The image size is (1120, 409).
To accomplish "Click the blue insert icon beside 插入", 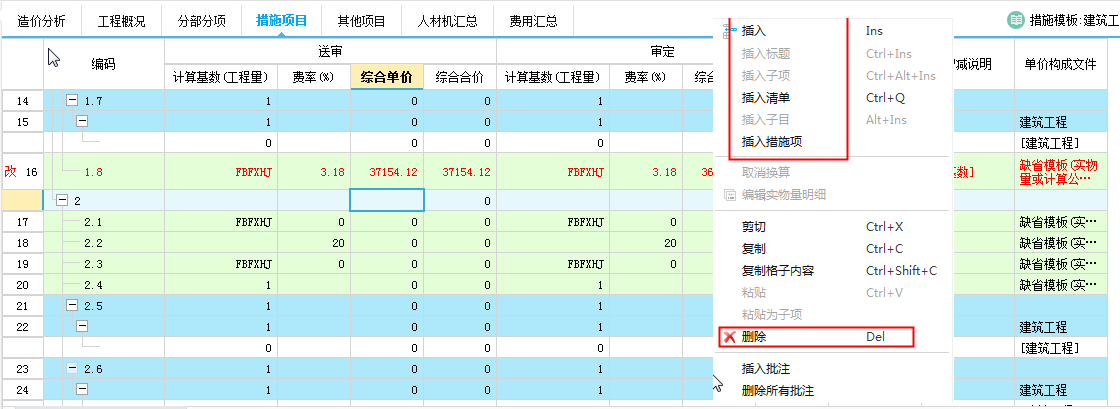I will 728,31.
